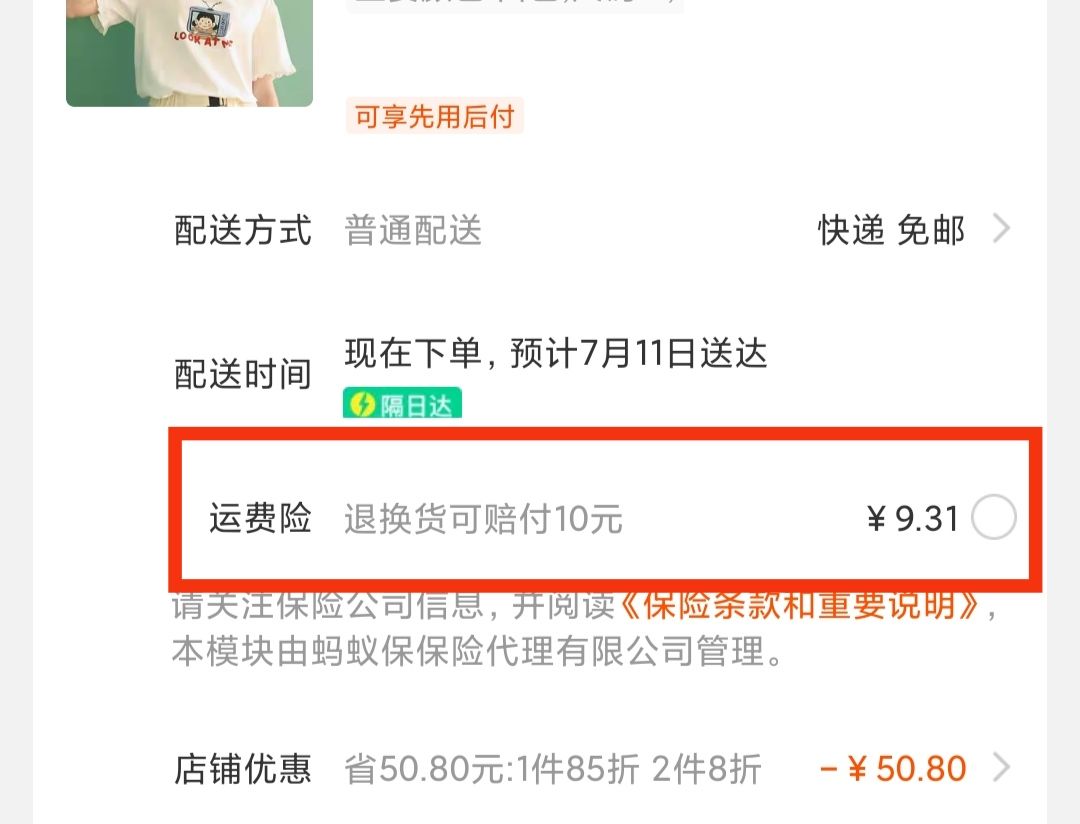Tap the green 隔日达 badge

[x=402, y=404]
